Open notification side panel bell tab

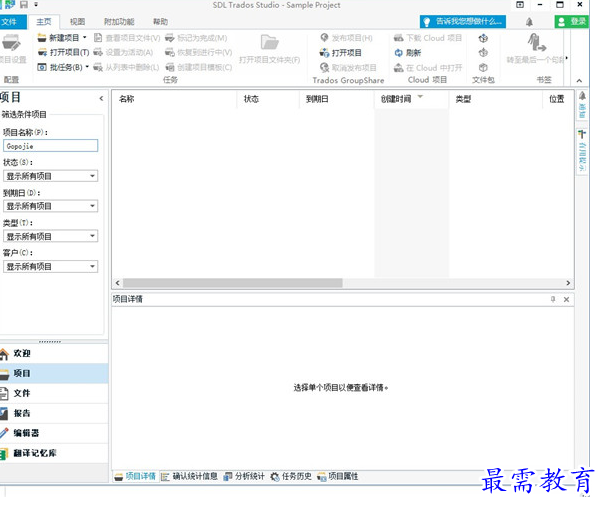(x=582, y=105)
